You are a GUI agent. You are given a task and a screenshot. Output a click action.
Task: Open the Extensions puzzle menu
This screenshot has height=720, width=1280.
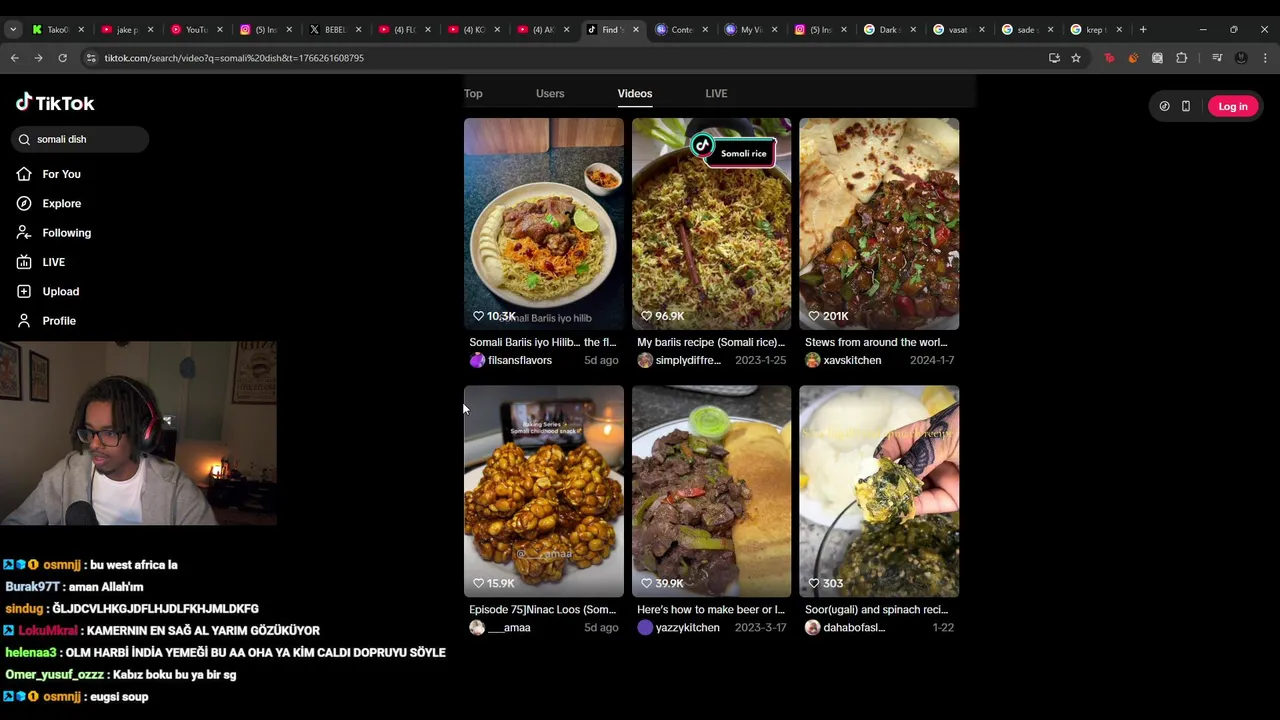[x=1181, y=58]
